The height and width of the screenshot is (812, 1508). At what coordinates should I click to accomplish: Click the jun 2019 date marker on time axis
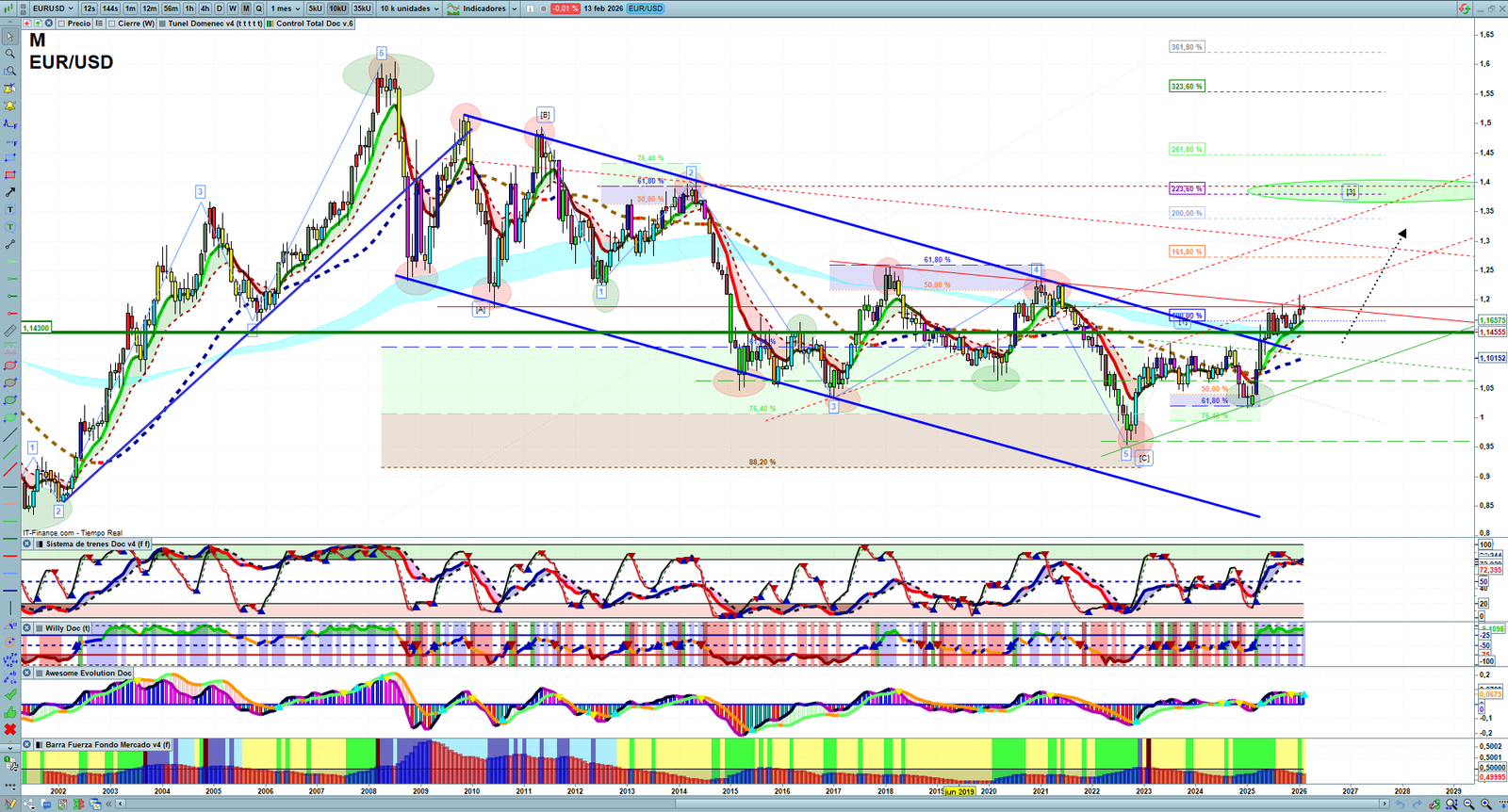(959, 791)
